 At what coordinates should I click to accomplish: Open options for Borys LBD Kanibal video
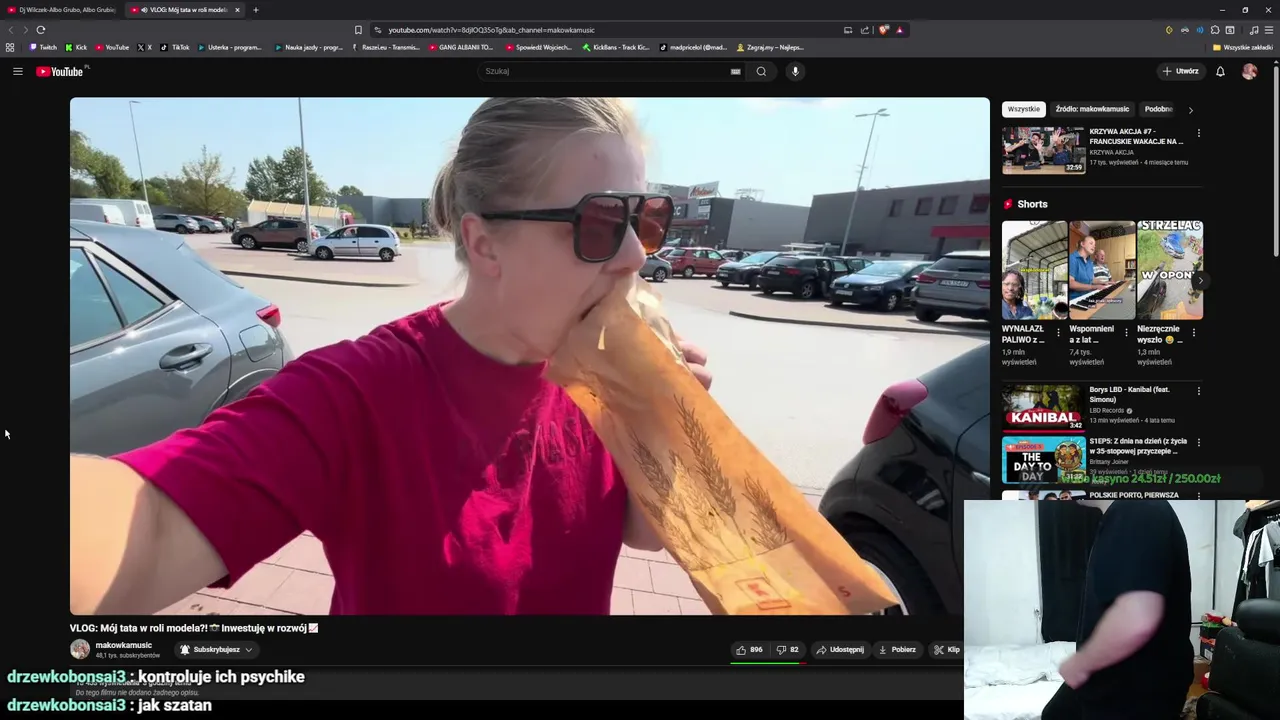point(1198,391)
